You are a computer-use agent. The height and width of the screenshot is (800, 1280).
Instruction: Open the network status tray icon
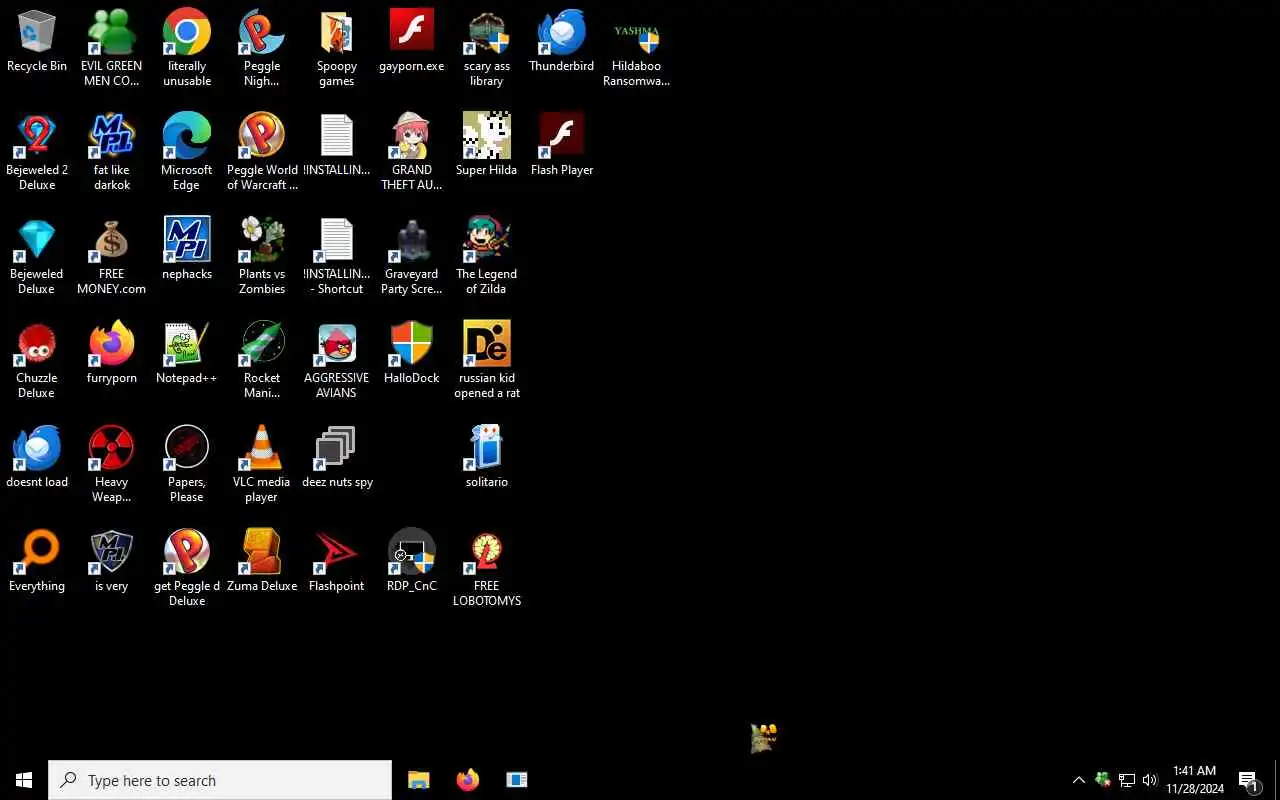click(x=1126, y=780)
